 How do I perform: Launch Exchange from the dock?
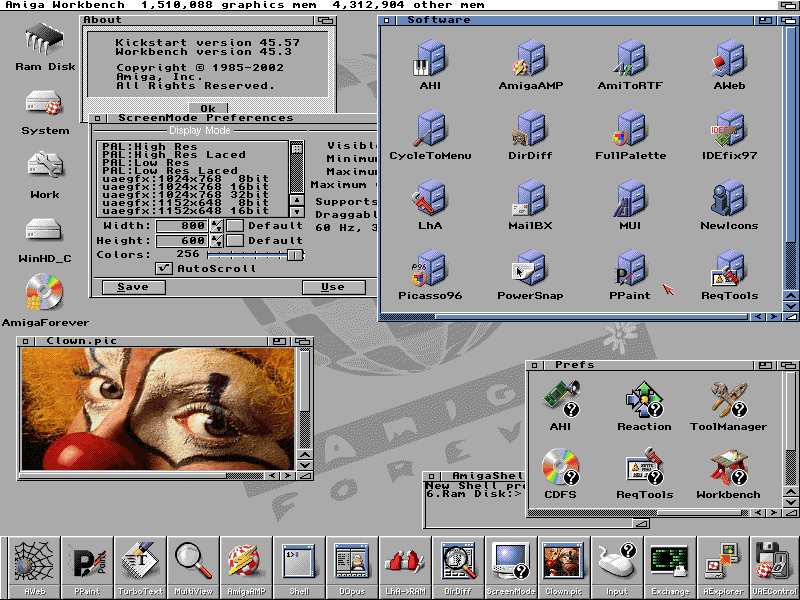pos(671,567)
